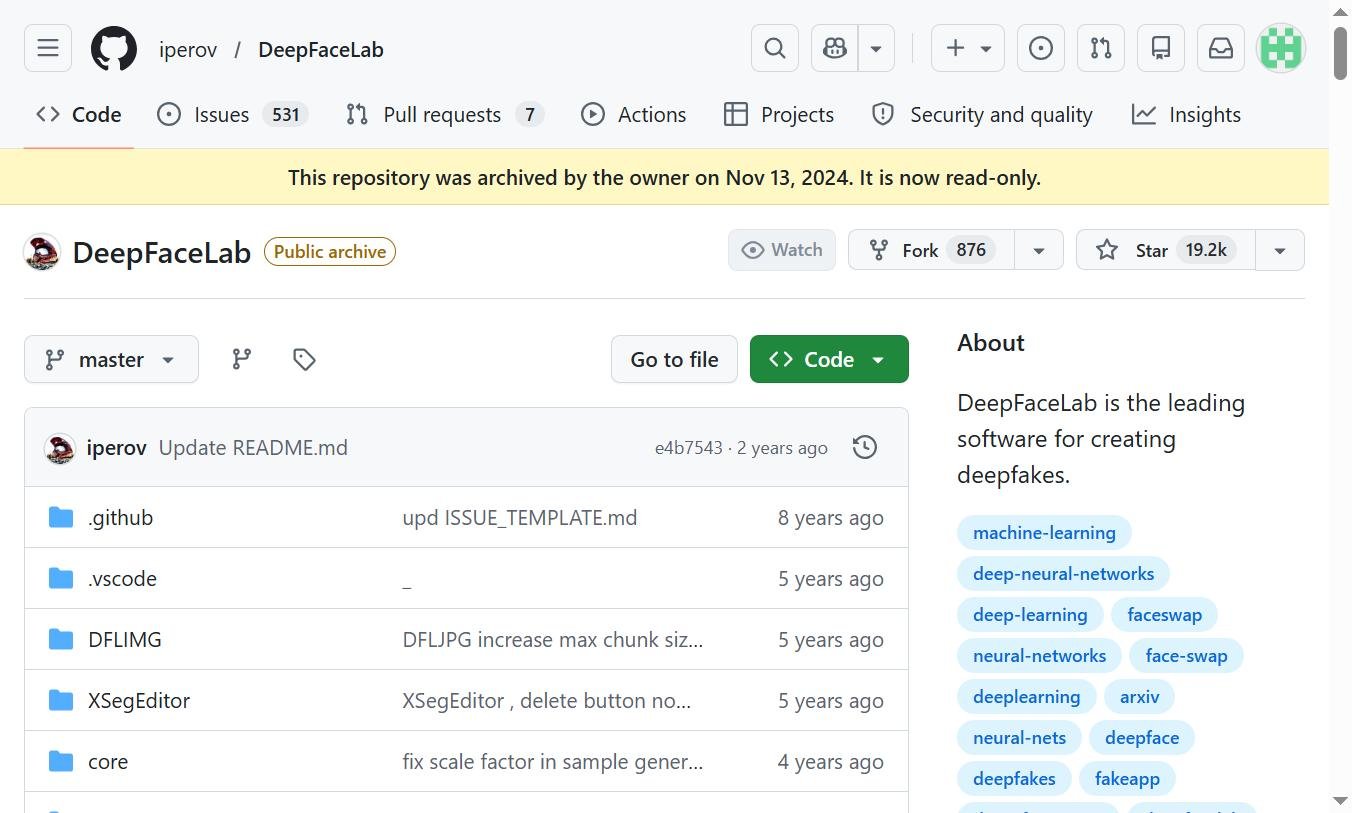This screenshot has height=813, width=1352.
Task: Star the repository
Action: pyautogui.click(x=1165, y=250)
